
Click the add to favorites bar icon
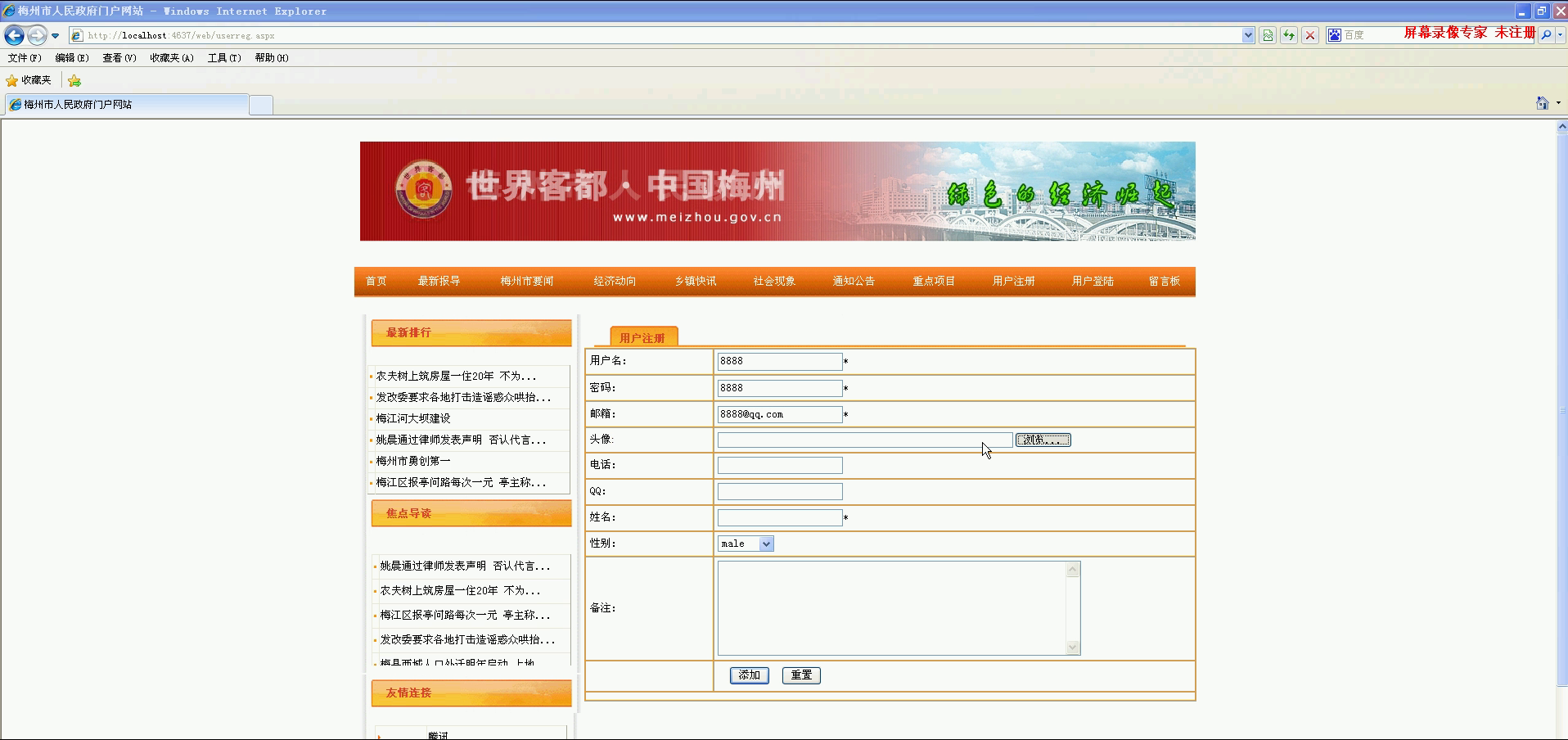coord(74,80)
